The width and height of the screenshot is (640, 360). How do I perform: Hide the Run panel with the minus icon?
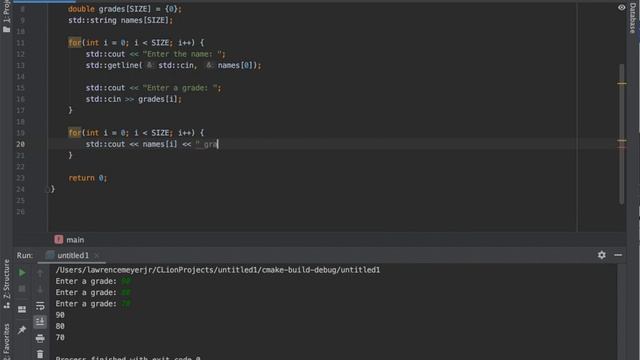[618, 255]
